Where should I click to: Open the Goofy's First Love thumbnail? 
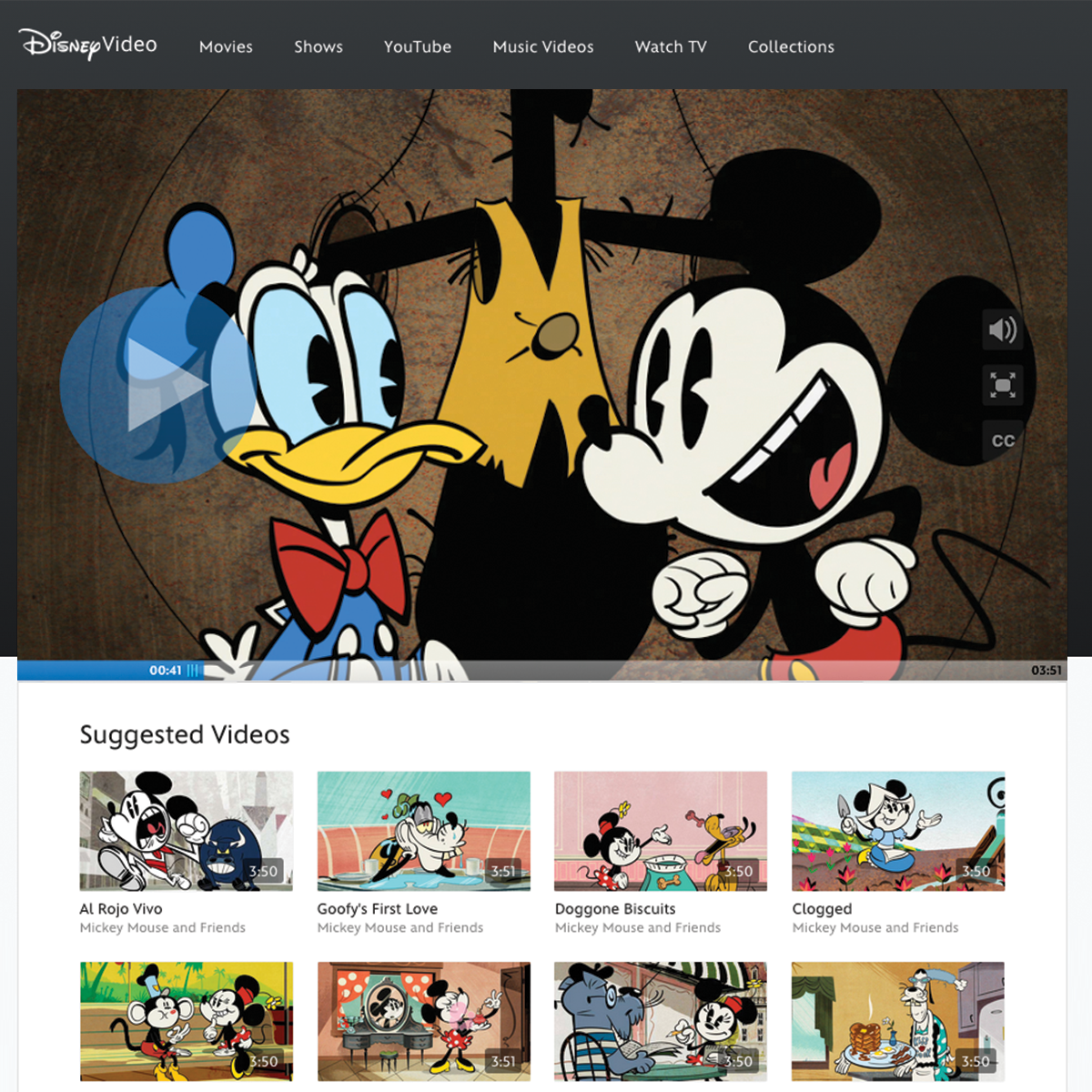click(x=424, y=831)
